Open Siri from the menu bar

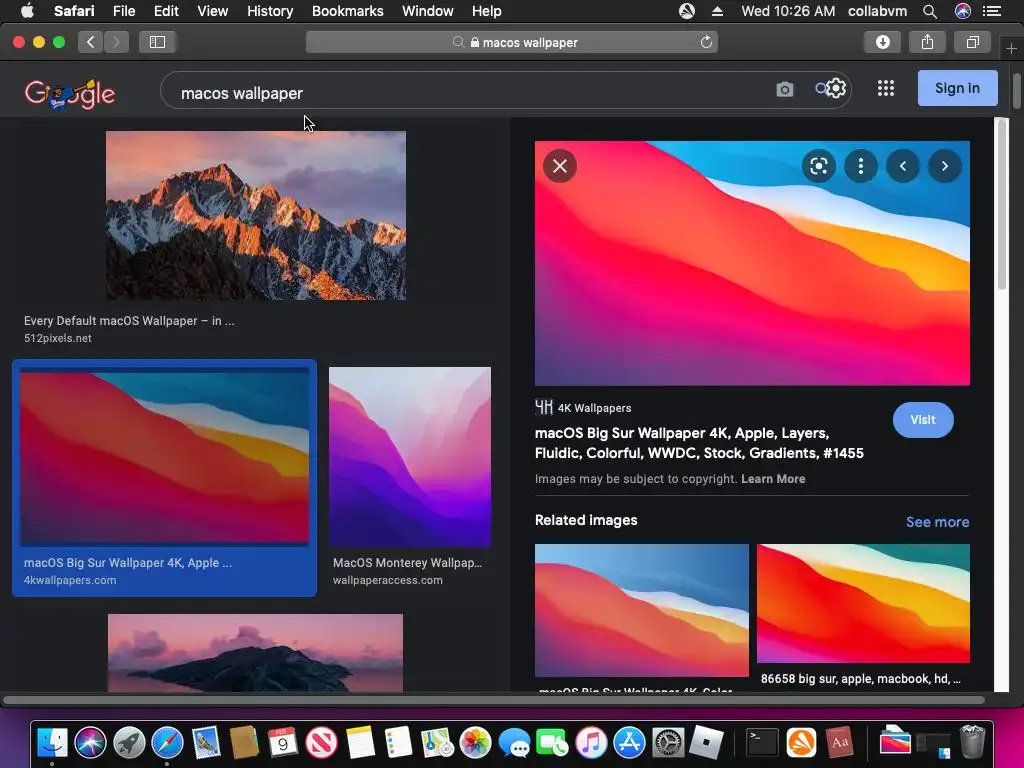click(963, 11)
